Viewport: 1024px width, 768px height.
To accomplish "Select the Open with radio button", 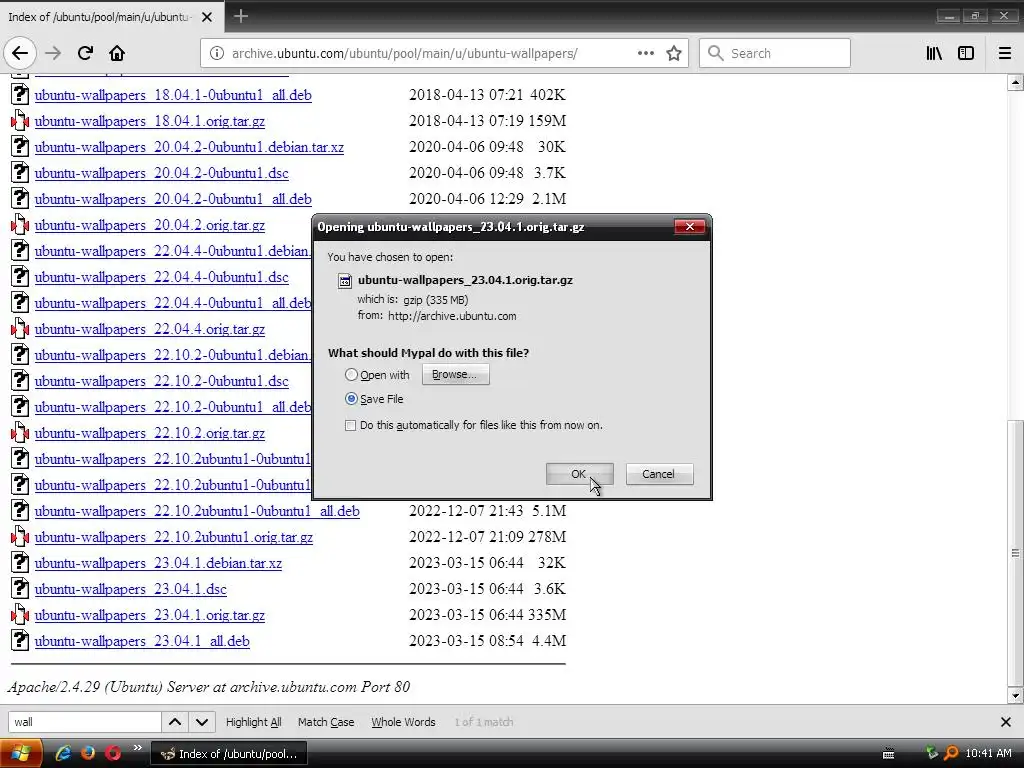I will [351, 375].
